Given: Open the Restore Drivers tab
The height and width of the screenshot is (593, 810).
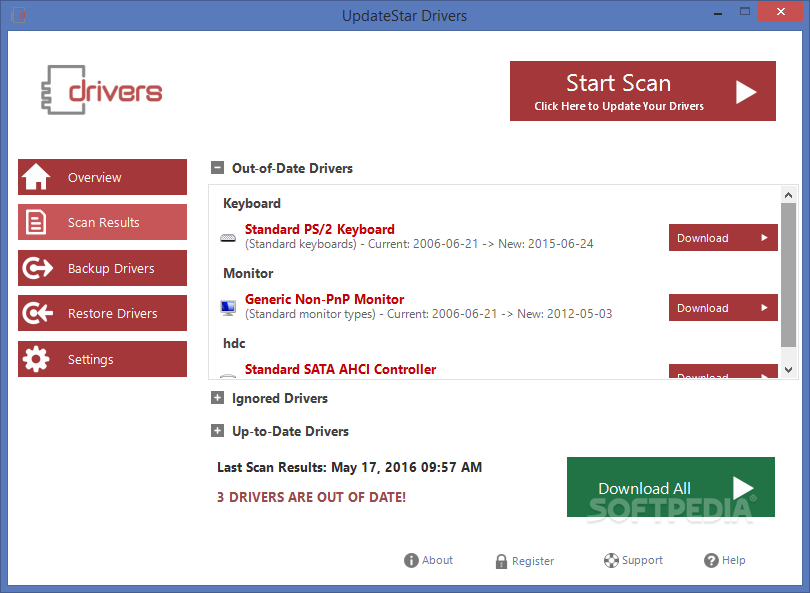Looking at the screenshot, I should point(102,313).
